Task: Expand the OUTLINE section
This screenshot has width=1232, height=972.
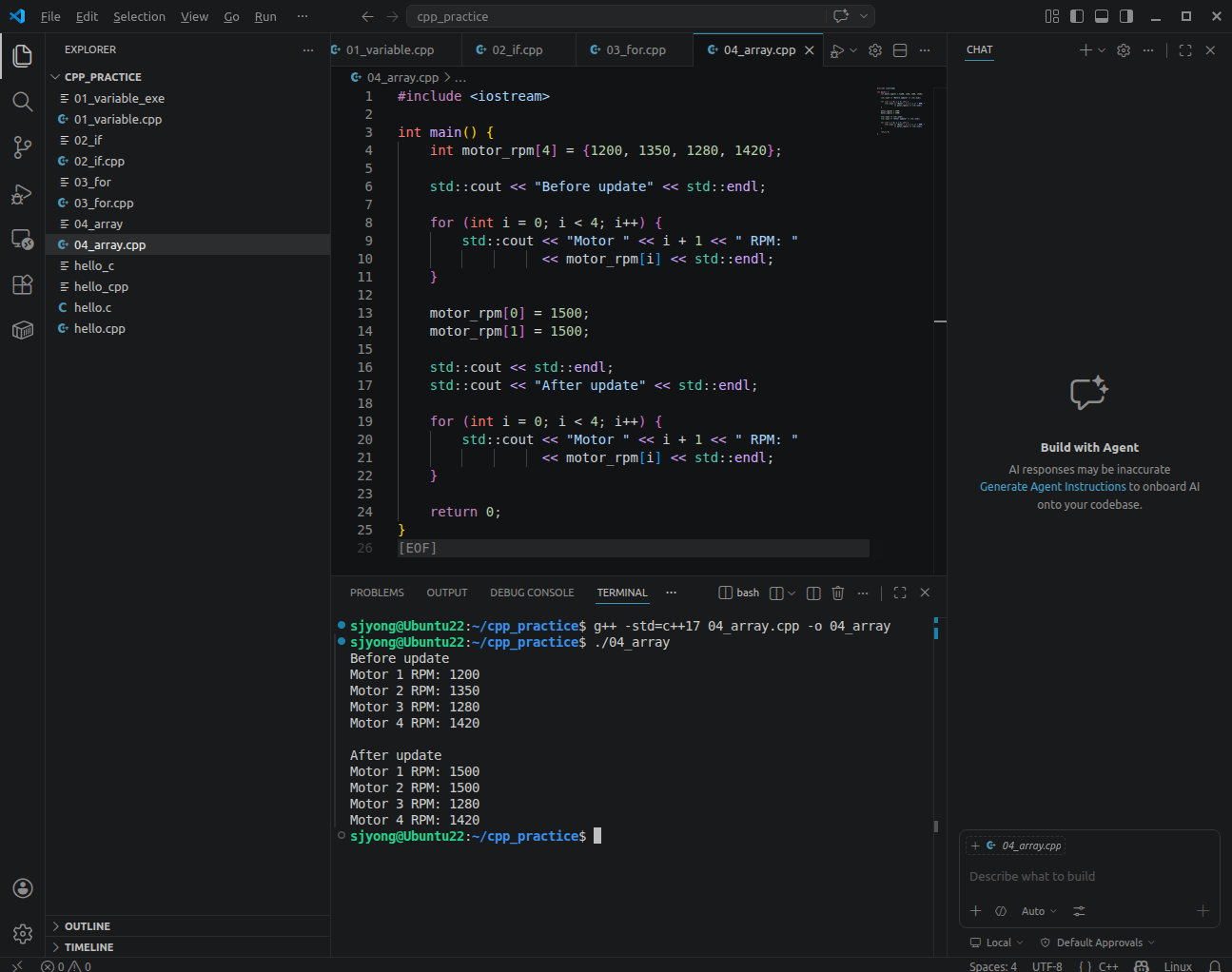Action: pyautogui.click(x=88, y=926)
